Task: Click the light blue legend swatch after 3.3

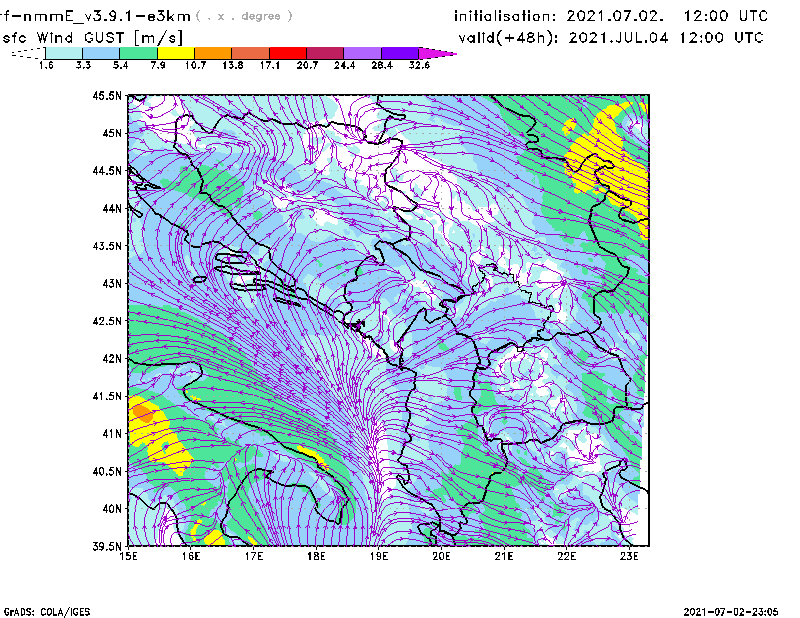Action: [101, 53]
